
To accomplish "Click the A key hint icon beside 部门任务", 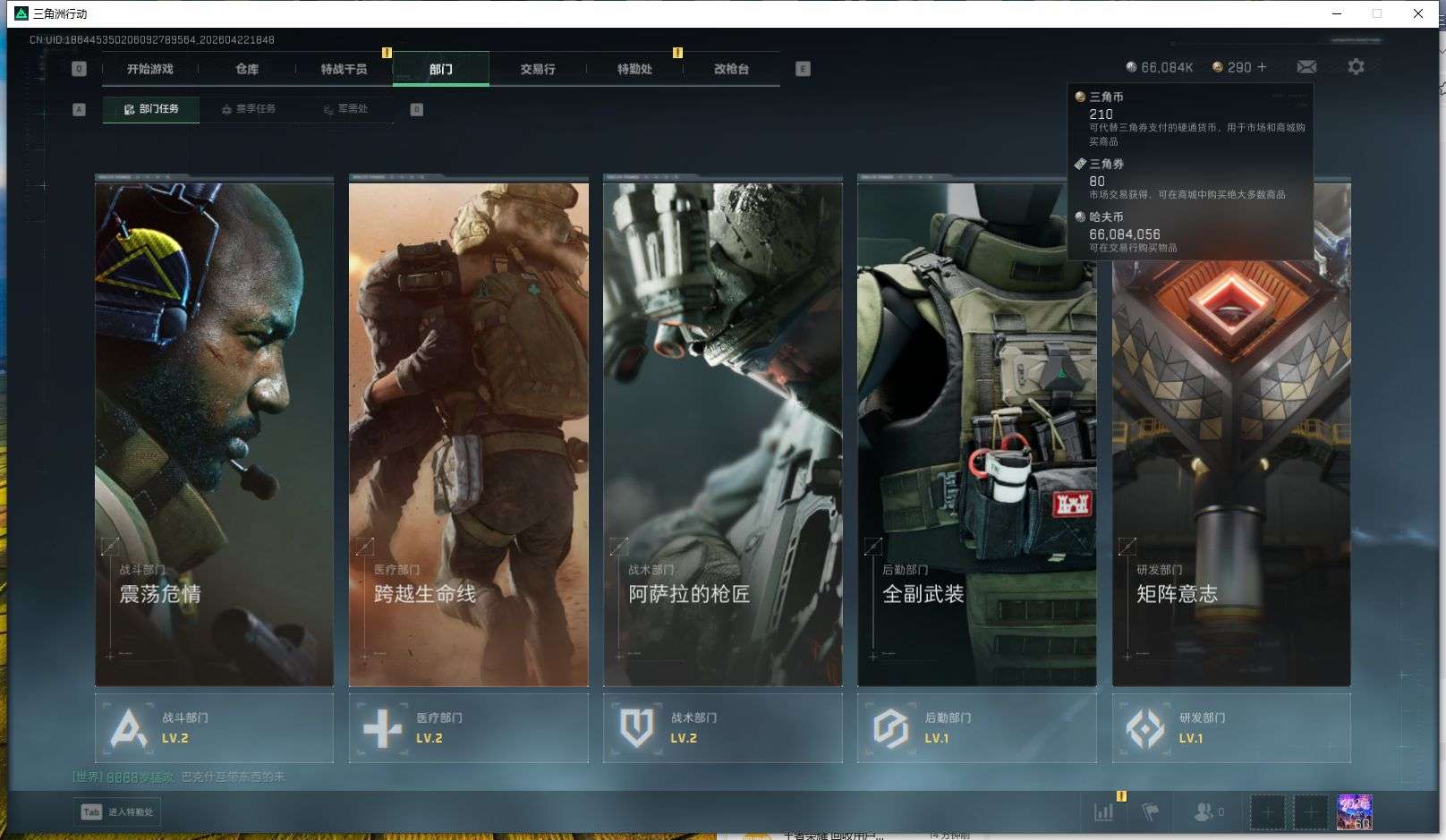I will pos(79,109).
